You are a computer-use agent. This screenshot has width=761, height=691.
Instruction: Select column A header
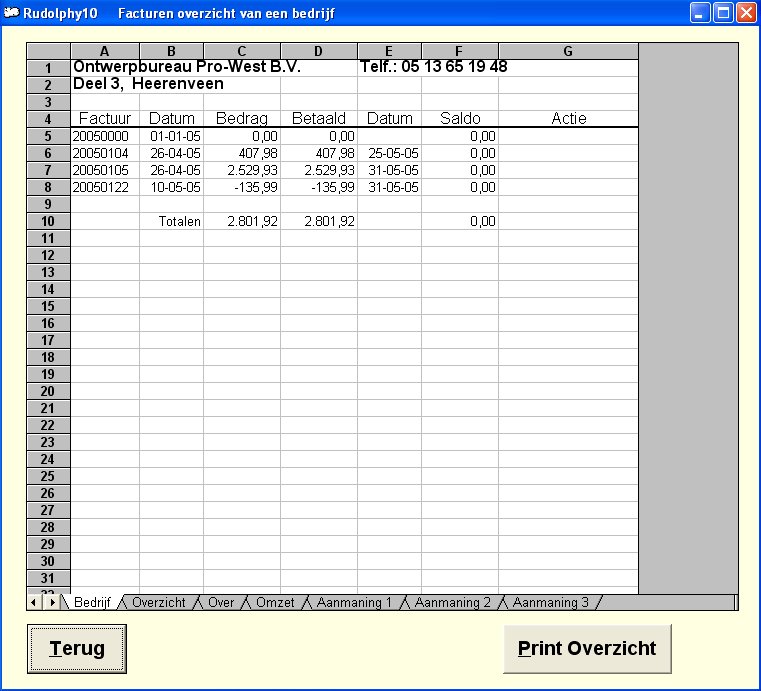(x=105, y=51)
